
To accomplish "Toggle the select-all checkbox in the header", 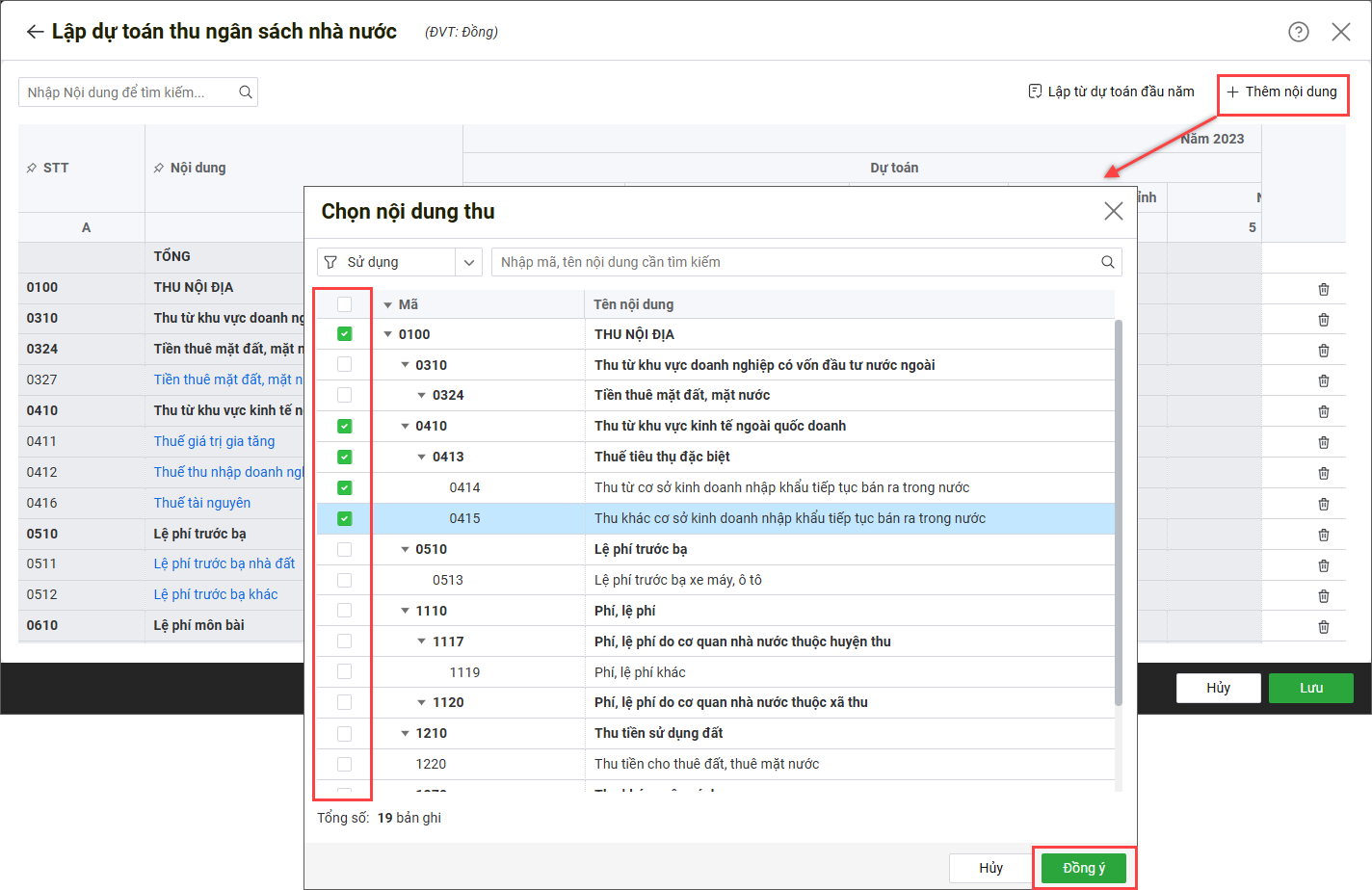I will pos(344,304).
